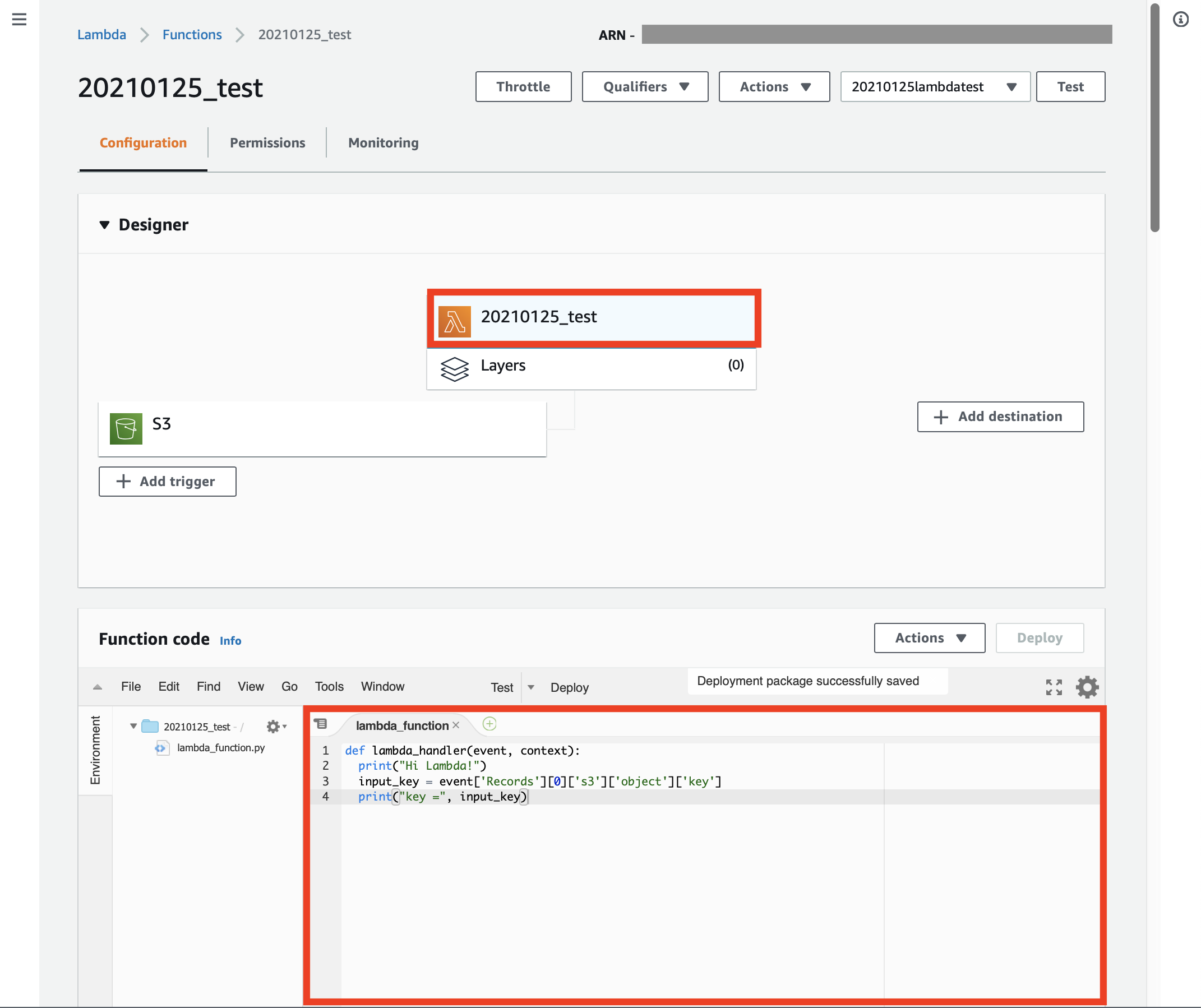
Task: Open the hamburger navigation menu
Action: point(19,20)
